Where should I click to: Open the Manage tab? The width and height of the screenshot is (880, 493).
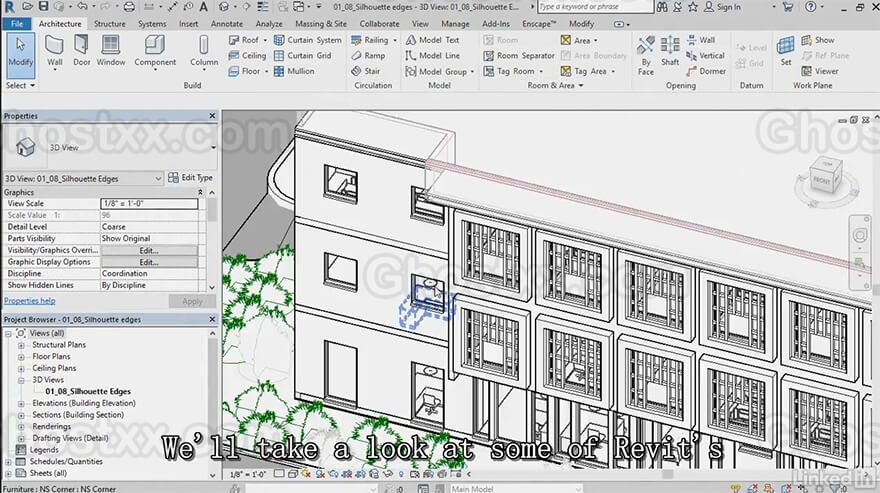click(x=455, y=24)
